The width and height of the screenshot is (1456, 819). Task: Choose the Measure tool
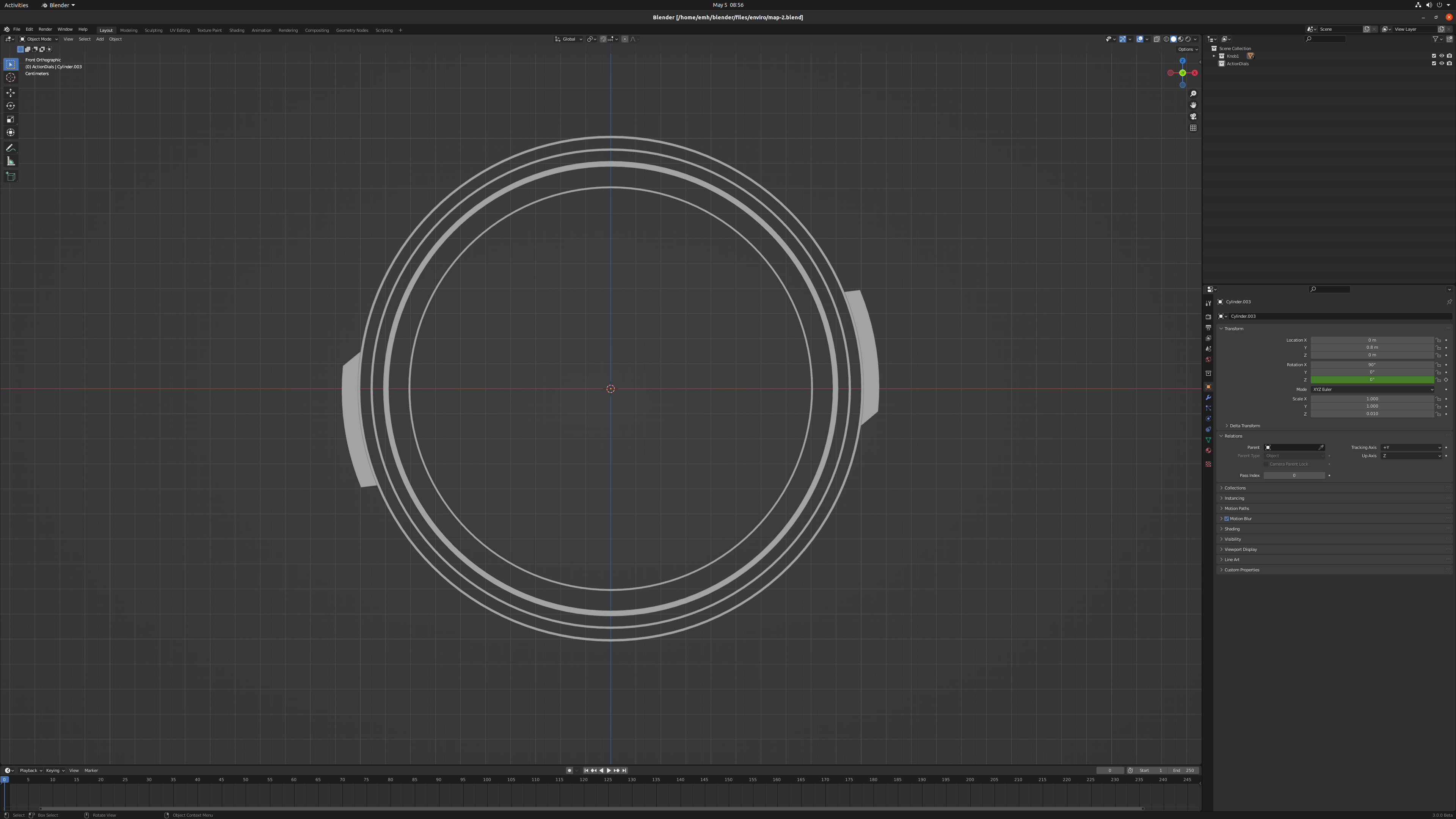(x=11, y=162)
